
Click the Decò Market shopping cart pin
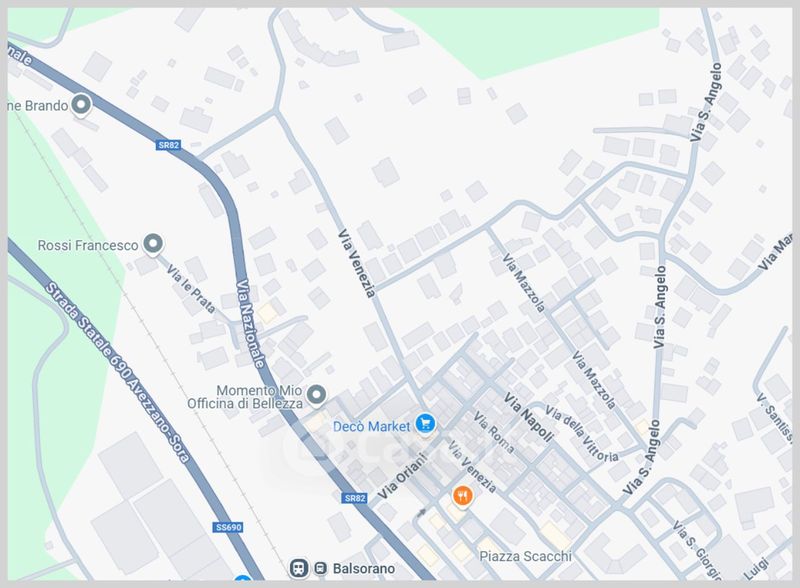point(425,424)
